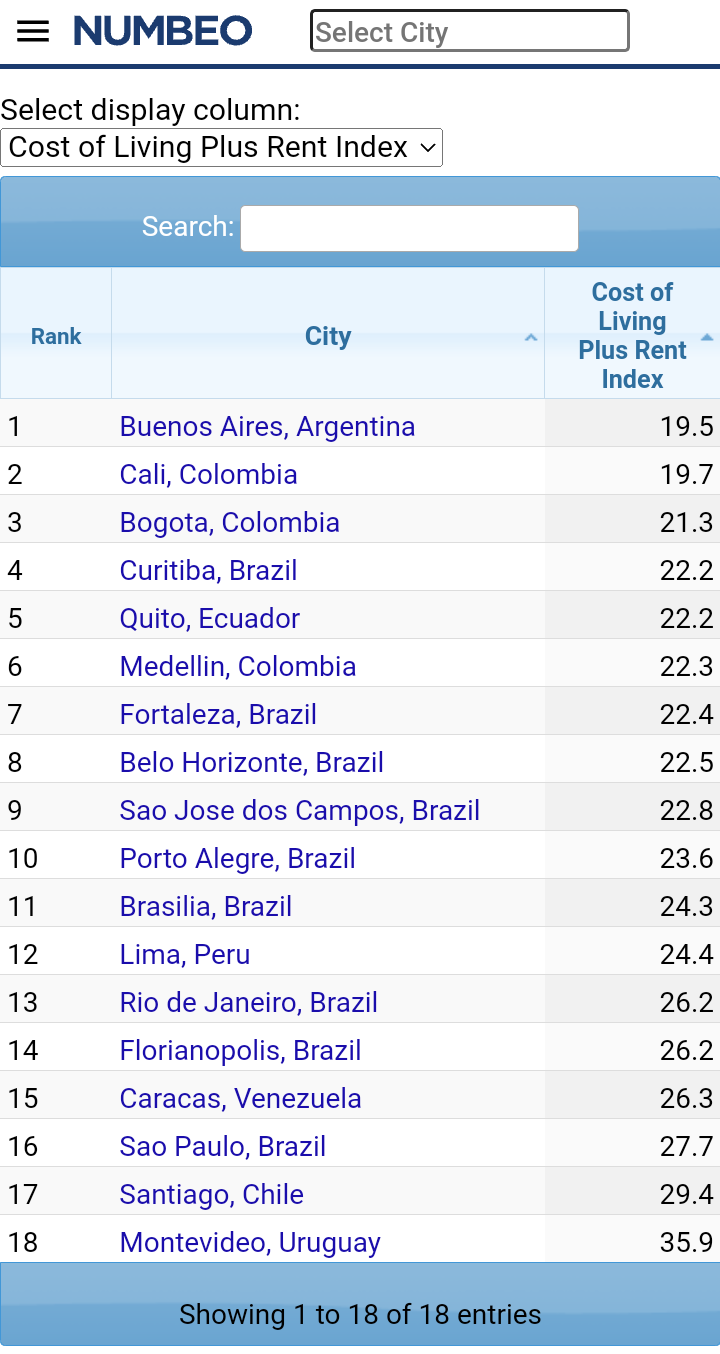The image size is (720, 1354).
Task: Open Lima, Peru city link
Action: [x=184, y=955]
